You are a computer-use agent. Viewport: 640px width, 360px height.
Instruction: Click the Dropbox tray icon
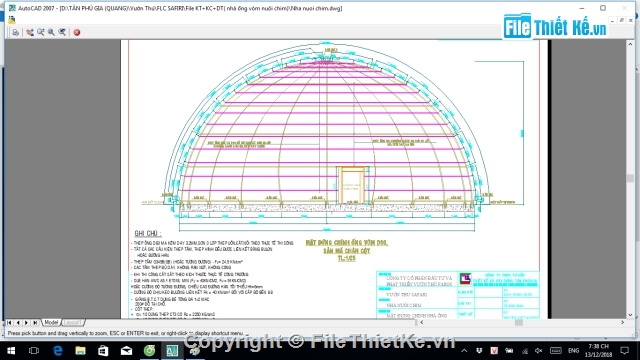(479, 351)
